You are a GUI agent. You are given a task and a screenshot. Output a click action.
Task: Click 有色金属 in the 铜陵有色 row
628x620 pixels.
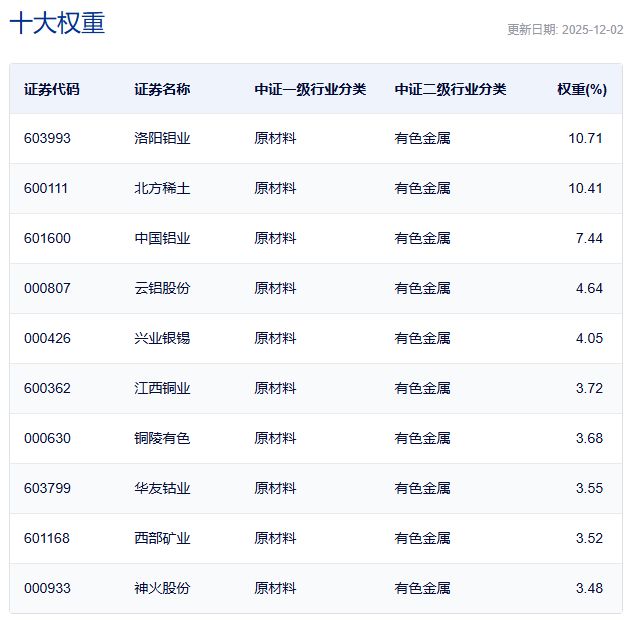(422, 438)
